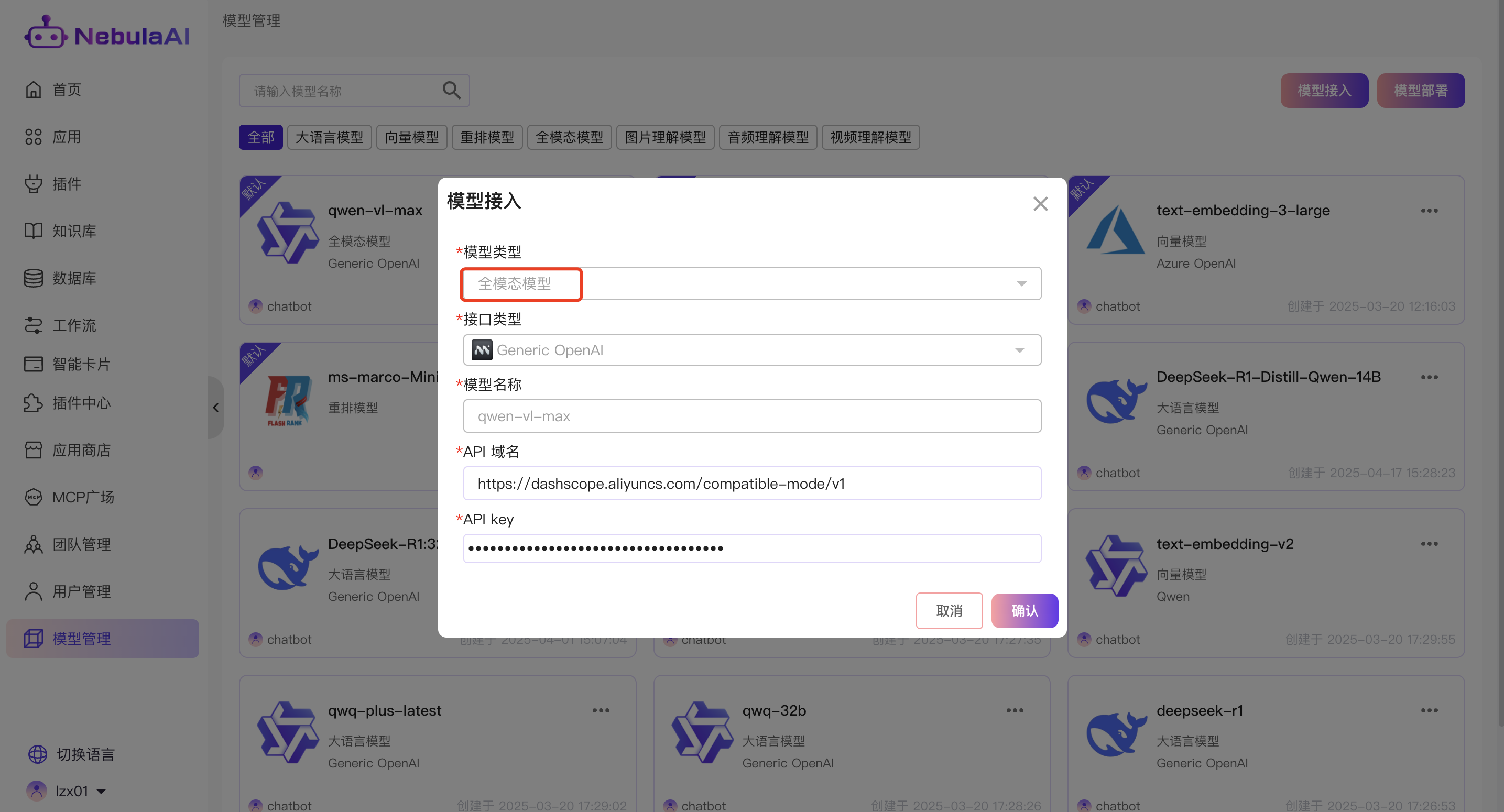Collapse the left sidebar with chevron
The image size is (1504, 812).
point(215,408)
